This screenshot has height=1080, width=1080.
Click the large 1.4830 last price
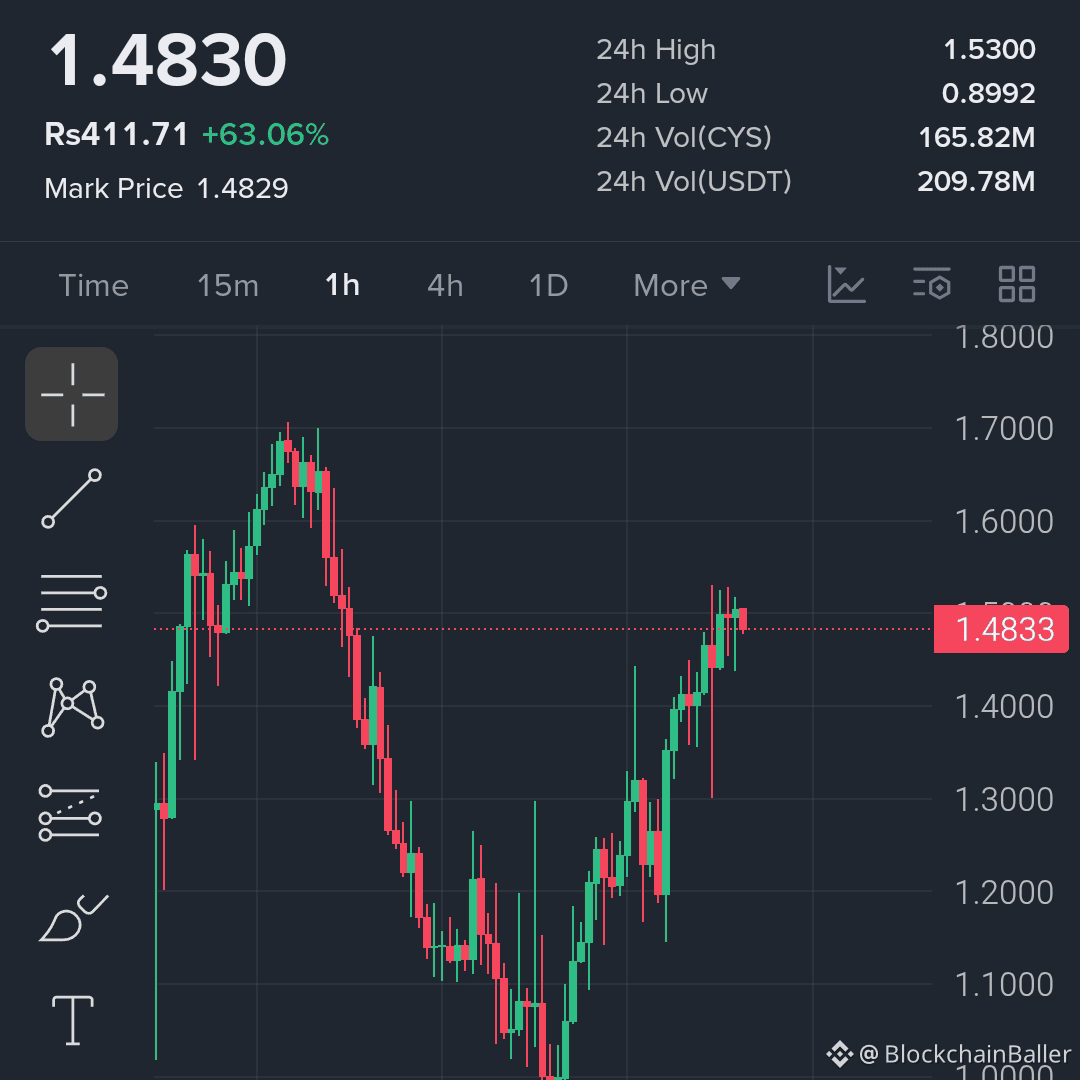click(x=167, y=60)
